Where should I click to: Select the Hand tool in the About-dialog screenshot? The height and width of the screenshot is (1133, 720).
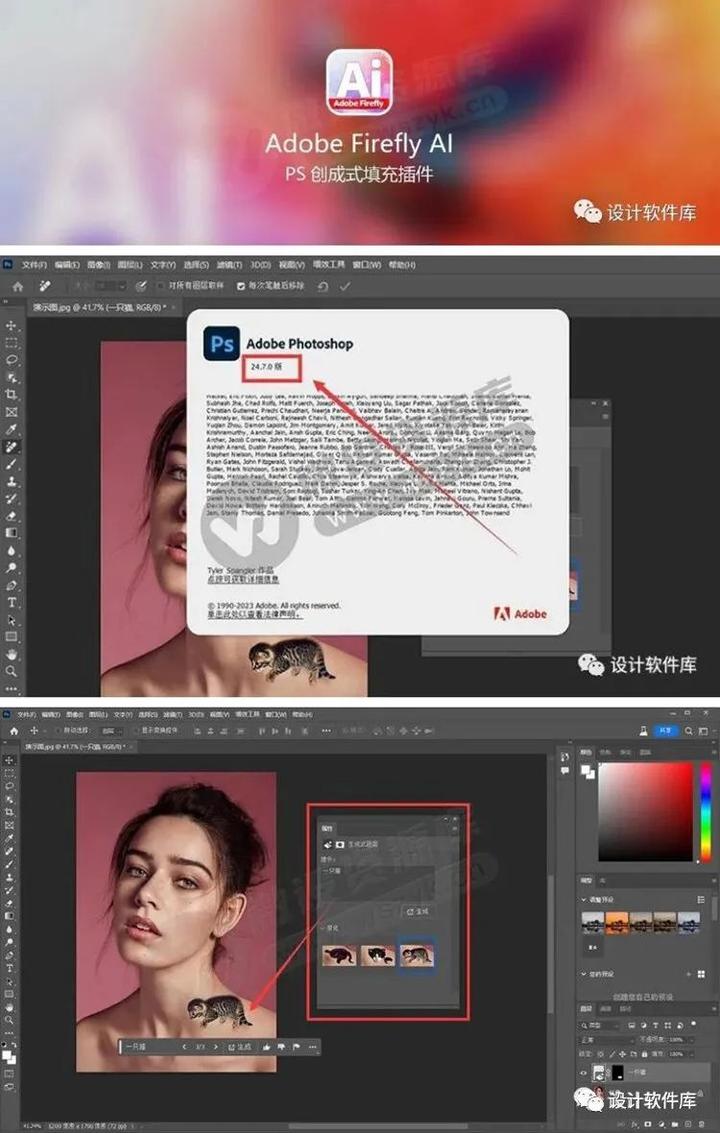coord(12,655)
